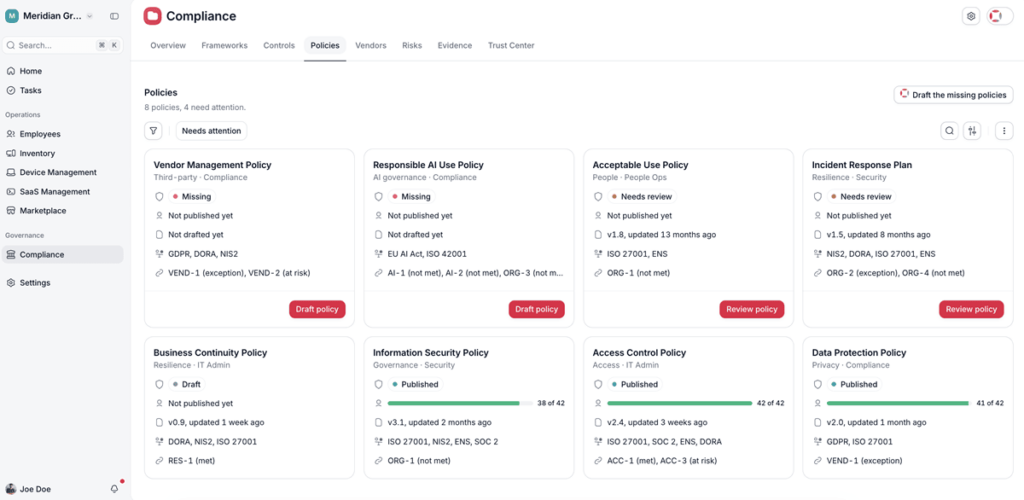Click Joe Doe avatar

(10, 489)
